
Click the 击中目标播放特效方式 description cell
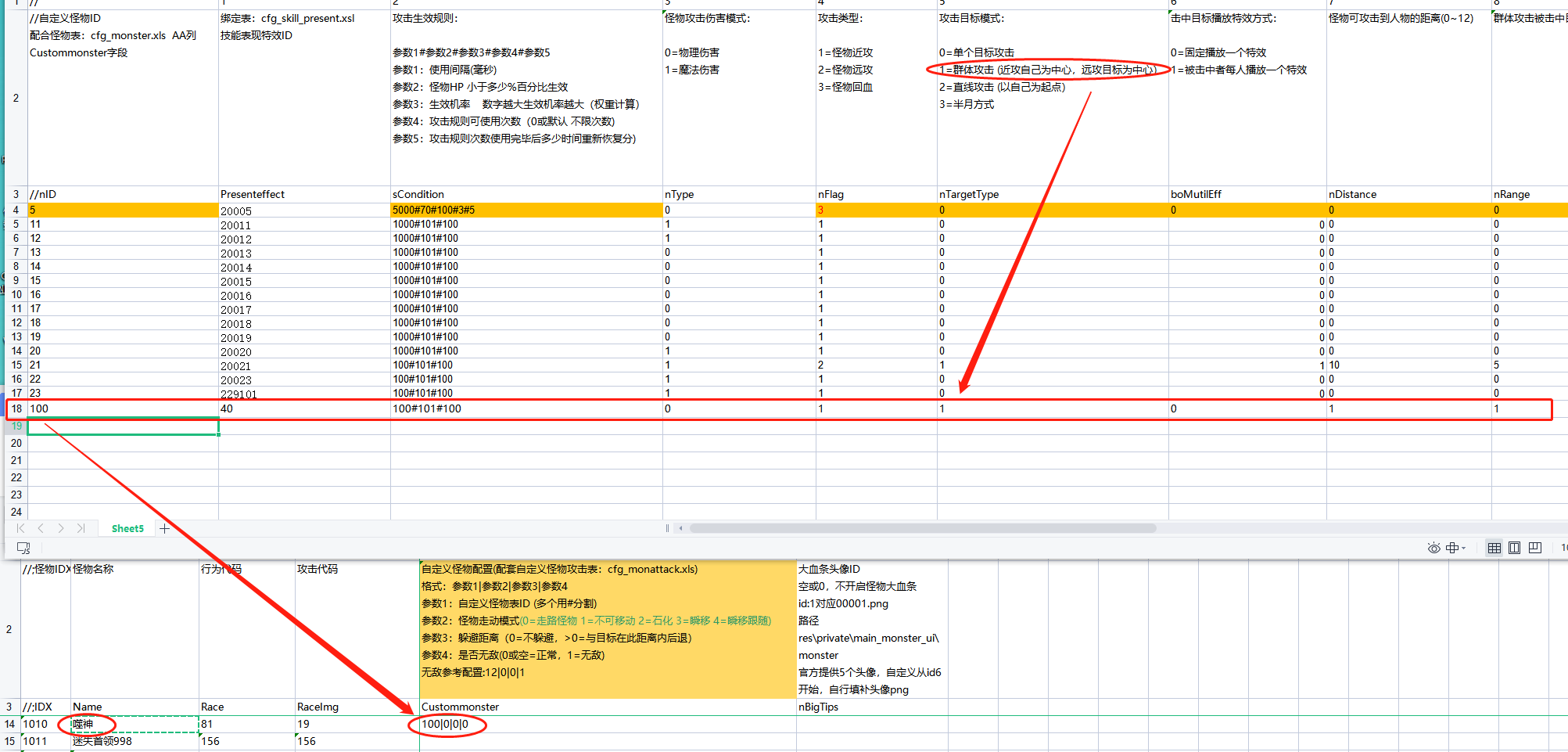click(x=1247, y=97)
